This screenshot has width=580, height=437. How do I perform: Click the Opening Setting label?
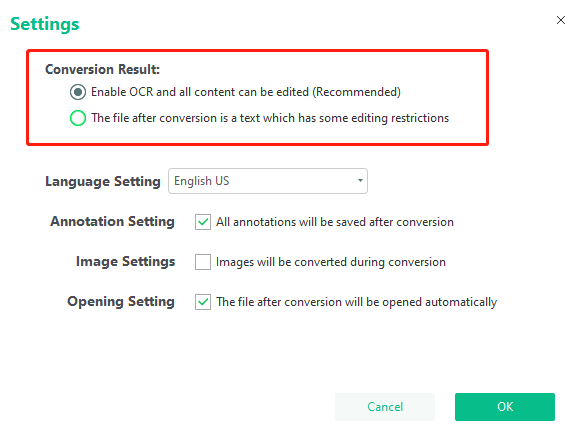(121, 301)
